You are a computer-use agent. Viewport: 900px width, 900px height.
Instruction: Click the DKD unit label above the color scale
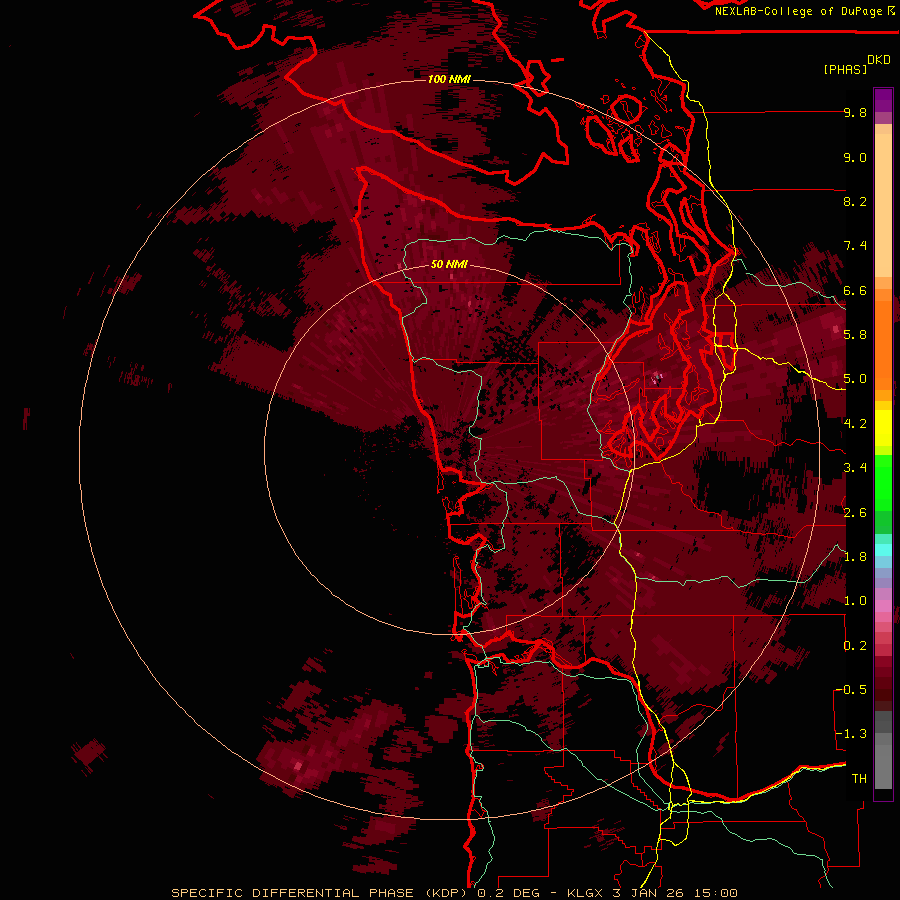click(879, 60)
